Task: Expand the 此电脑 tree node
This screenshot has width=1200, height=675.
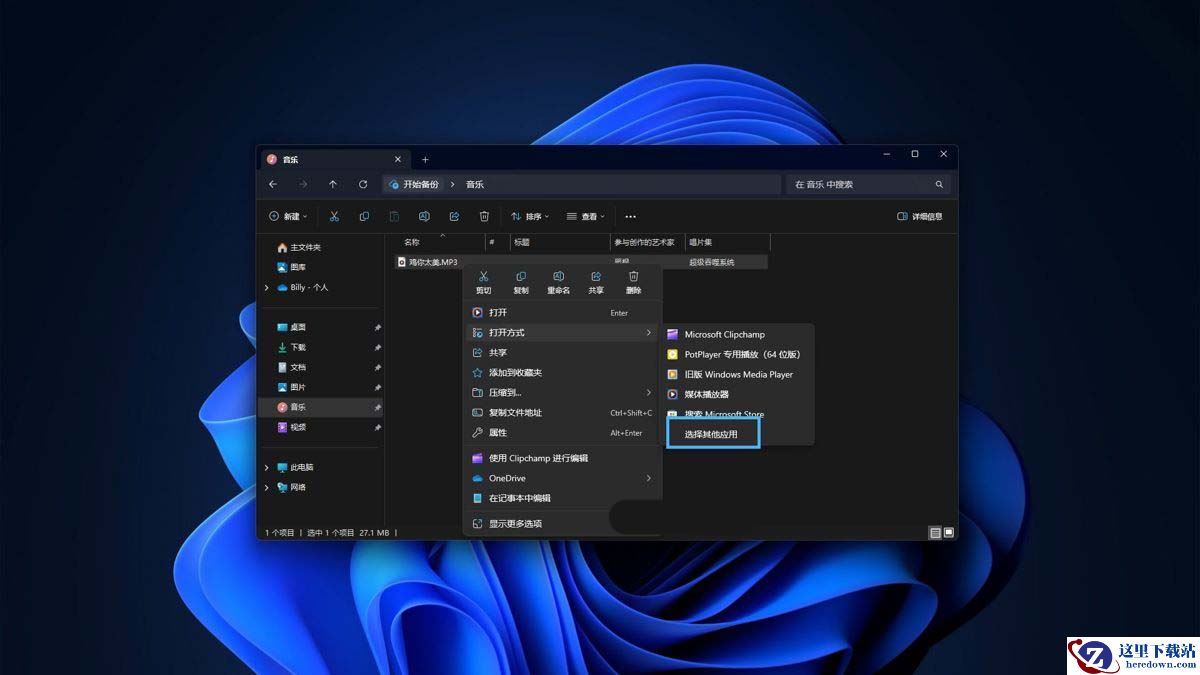Action: pyautogui.click(x=267, y=467)
